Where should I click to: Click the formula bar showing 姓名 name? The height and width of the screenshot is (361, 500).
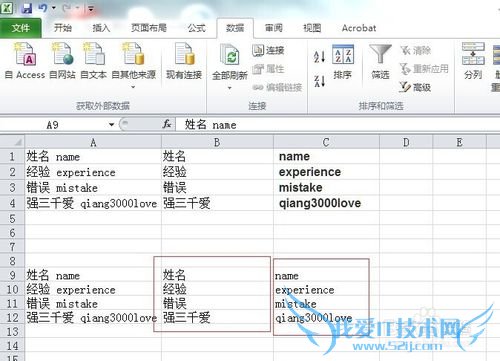(x=337, y=125)
